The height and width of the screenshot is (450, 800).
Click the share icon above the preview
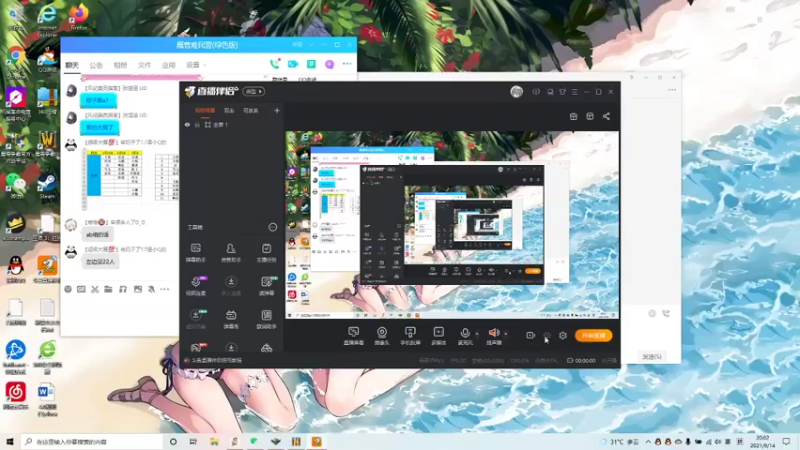click(x=606, y=116)
